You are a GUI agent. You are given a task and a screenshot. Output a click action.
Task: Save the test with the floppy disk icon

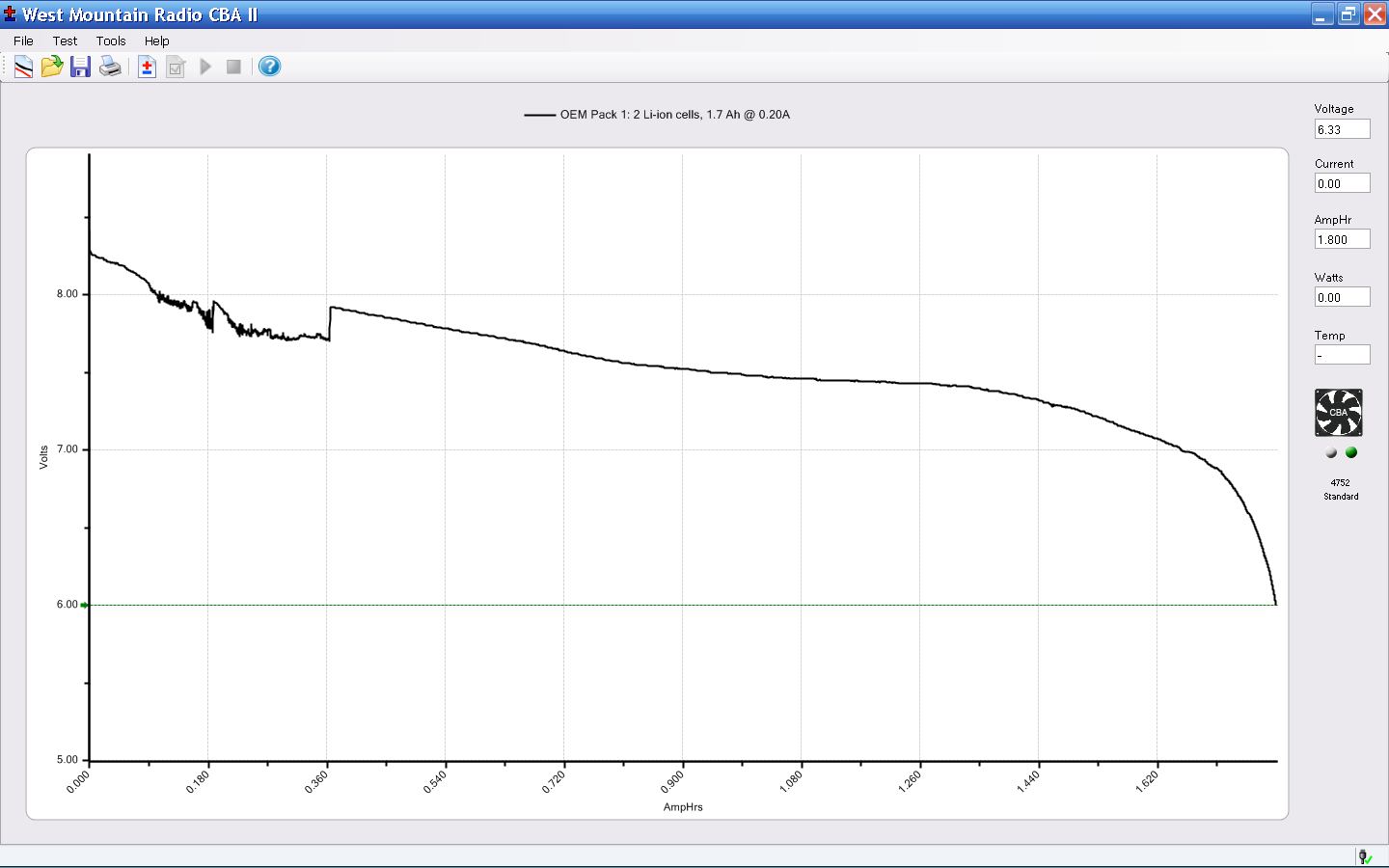(80, 67)
